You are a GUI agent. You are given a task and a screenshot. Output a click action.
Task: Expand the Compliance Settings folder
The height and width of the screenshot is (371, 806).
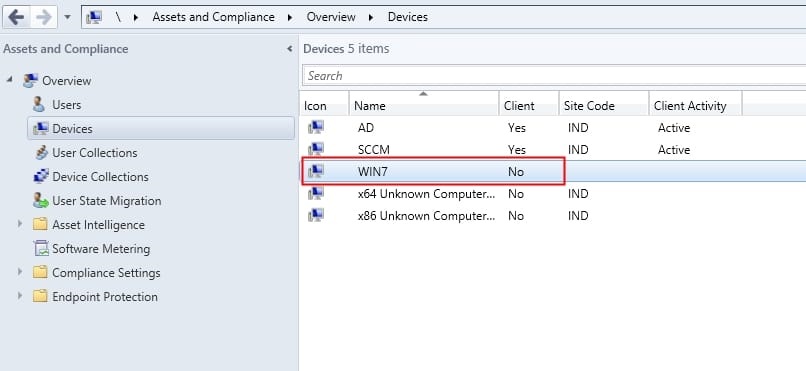pyautogui.click(x=20, y=272)
